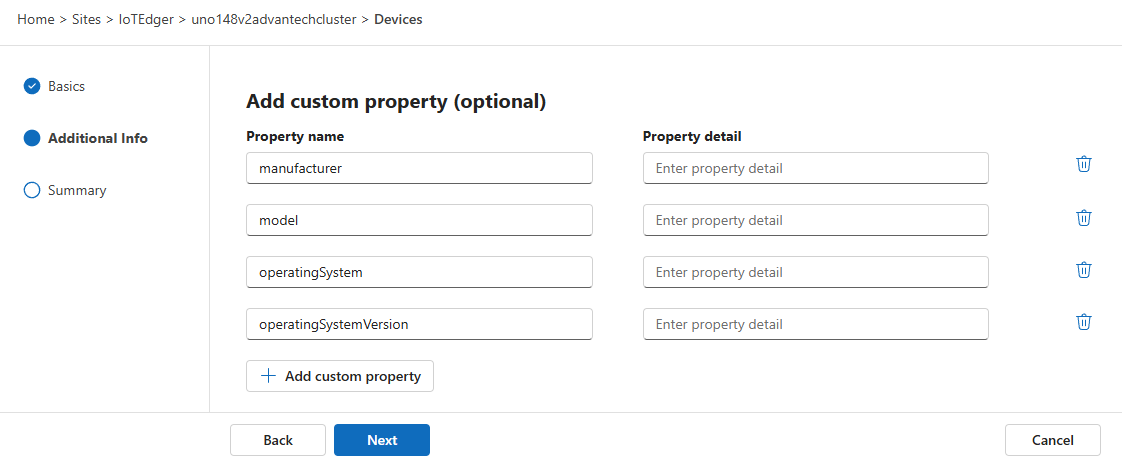This screenshot has height=469, width=1122.
Task: Click the Basics completed step checkmark
Action: point(32,86)
